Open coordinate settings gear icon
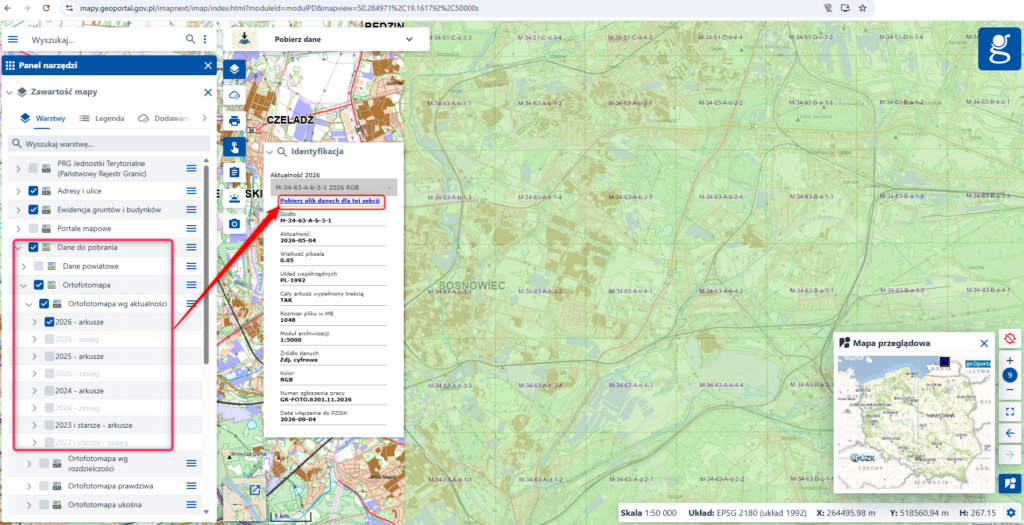Image resolution: width=1024 pixels, height=525 pixels. coord(1011,513)
